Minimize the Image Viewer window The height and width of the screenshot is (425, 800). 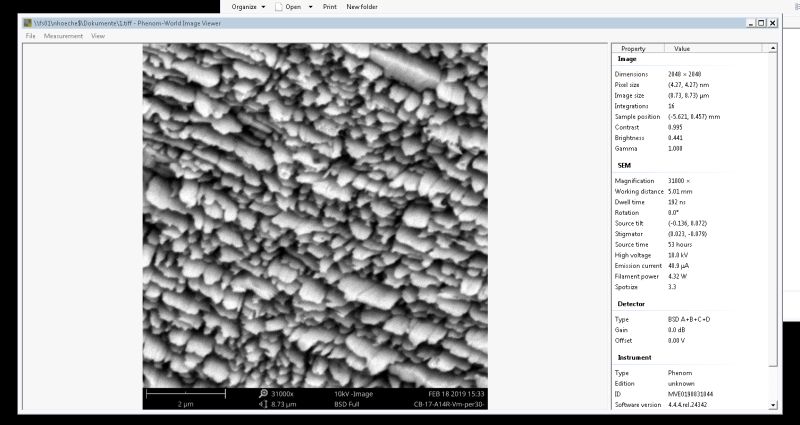click(x=751, y=23)
